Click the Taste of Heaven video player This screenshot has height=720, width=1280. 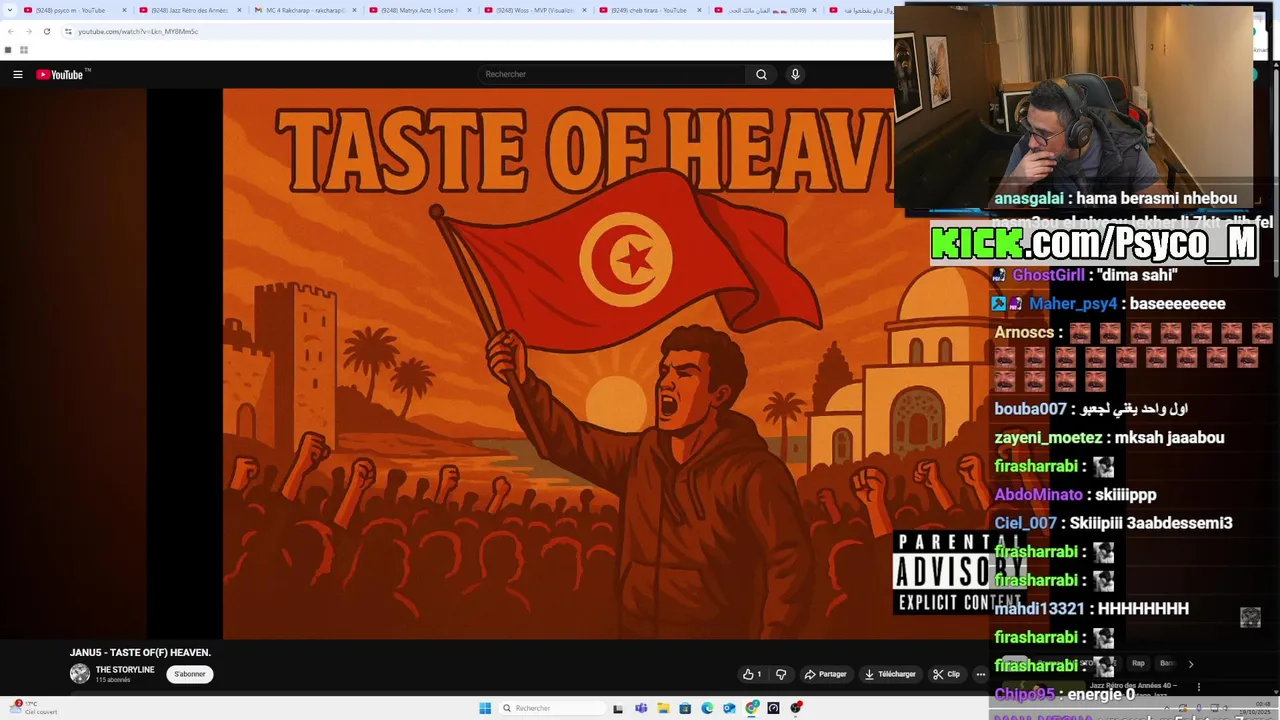point(520,364)
